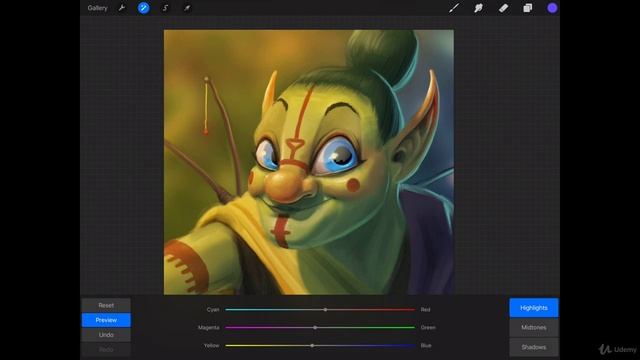The width and height of the screenshot is (640, 360).
Task: Open the Gallery
Action: point(97,8)
